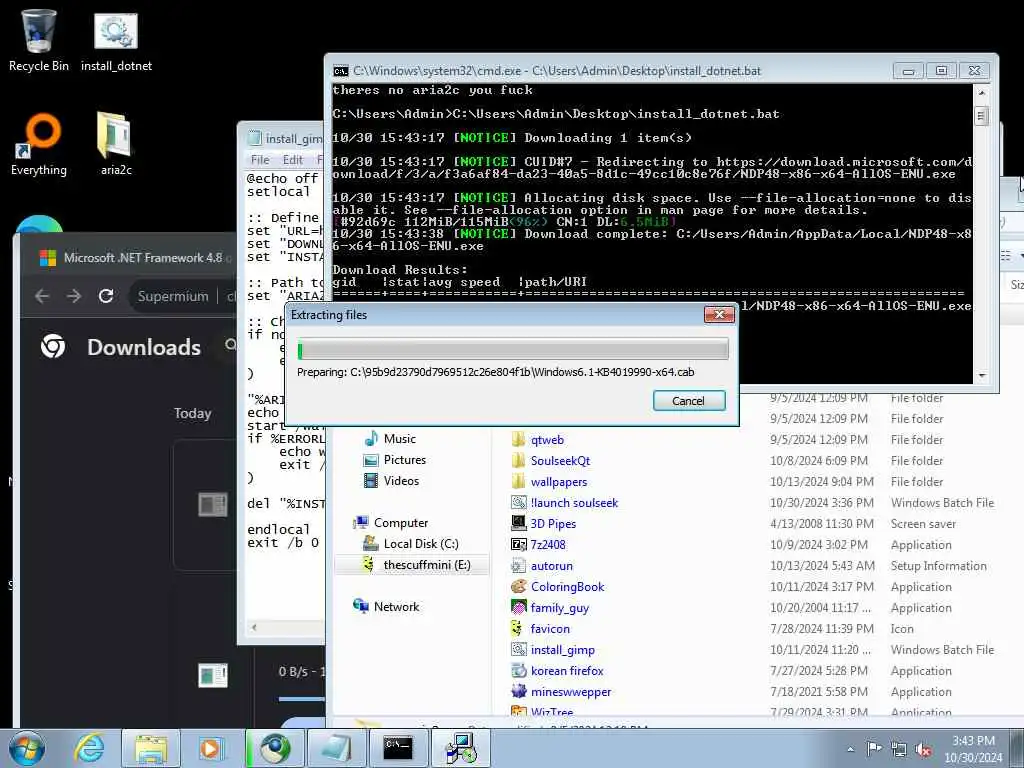Click the browser forward arrow

[74, 296]
